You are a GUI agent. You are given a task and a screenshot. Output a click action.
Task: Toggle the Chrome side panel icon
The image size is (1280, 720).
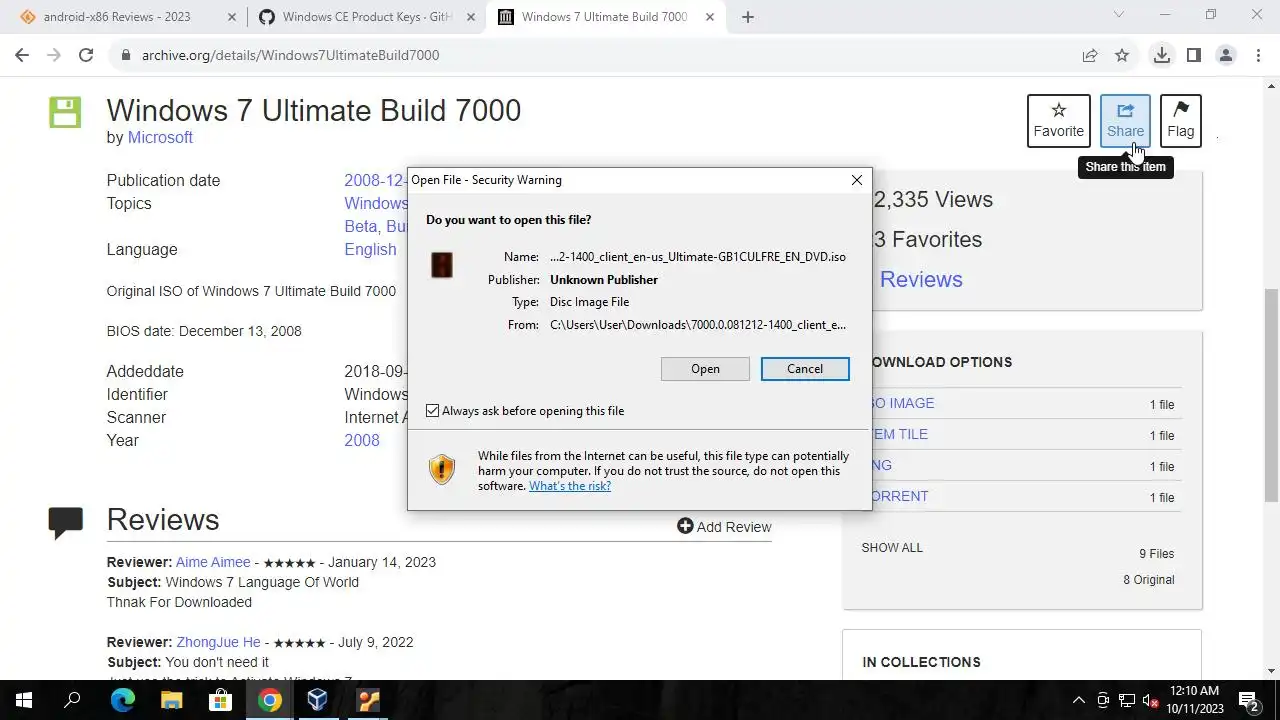coord(1193,55)
